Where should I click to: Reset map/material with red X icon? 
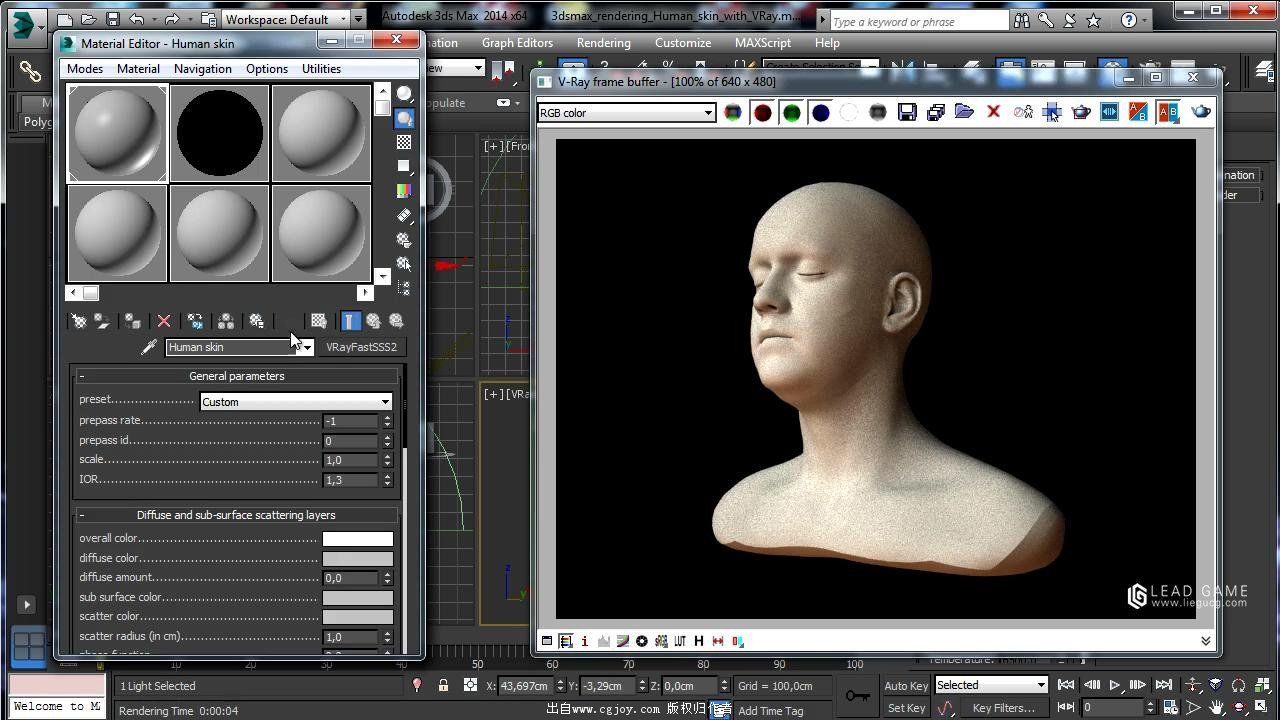click(x=164, y=321)
